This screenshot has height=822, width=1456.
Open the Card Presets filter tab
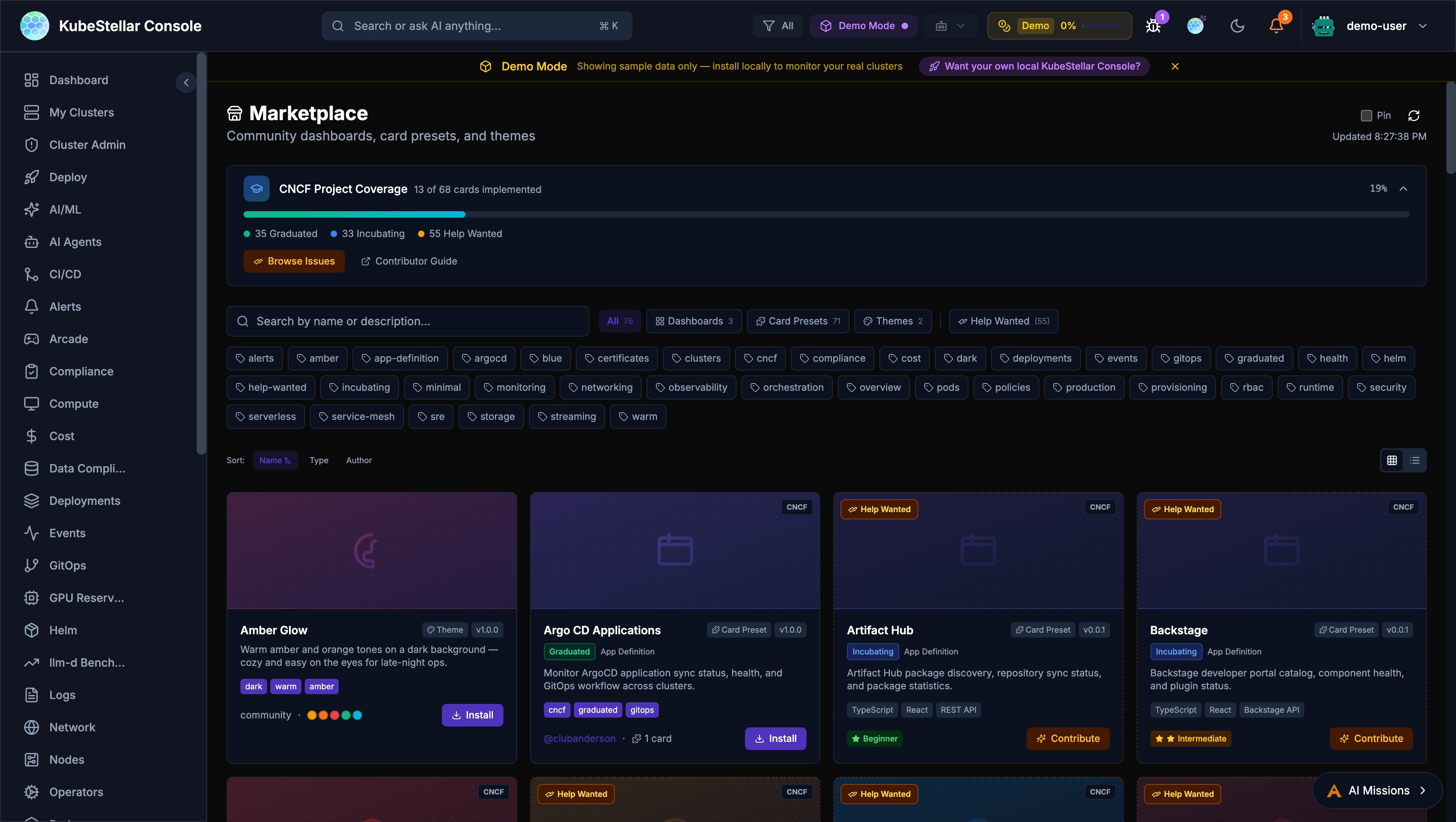pos(798,321)
